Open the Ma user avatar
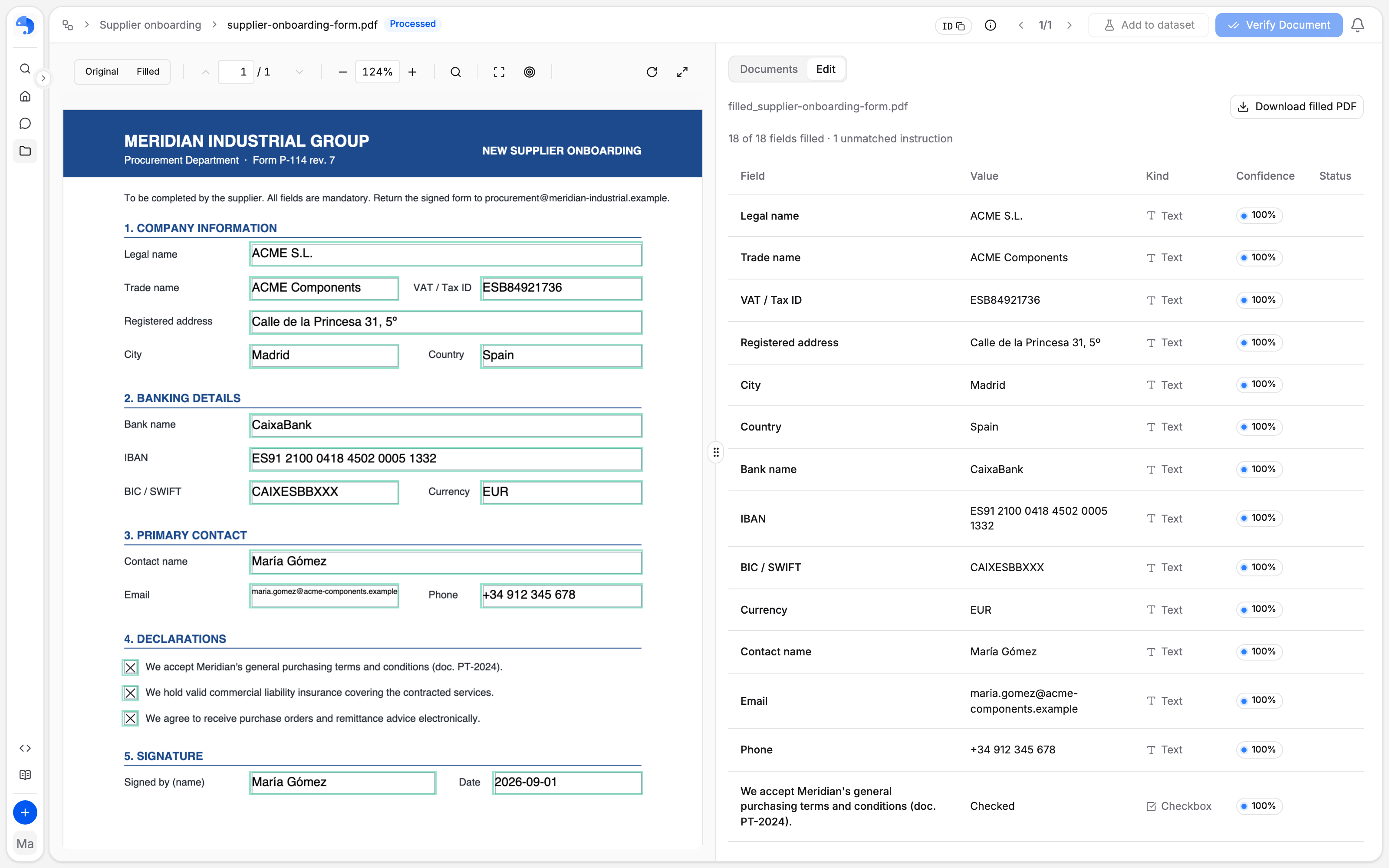 tap(25, 843)
